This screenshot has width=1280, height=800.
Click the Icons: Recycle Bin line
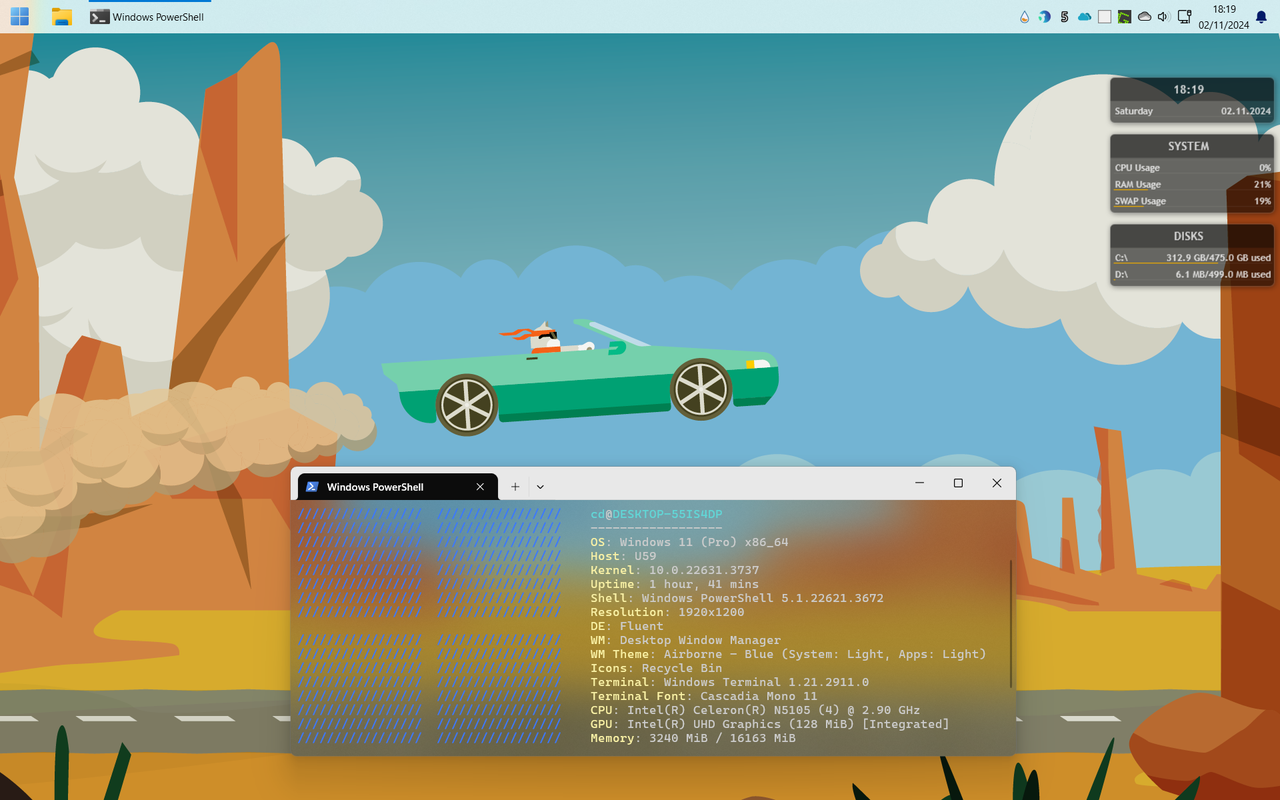click(x=656, y=668)
